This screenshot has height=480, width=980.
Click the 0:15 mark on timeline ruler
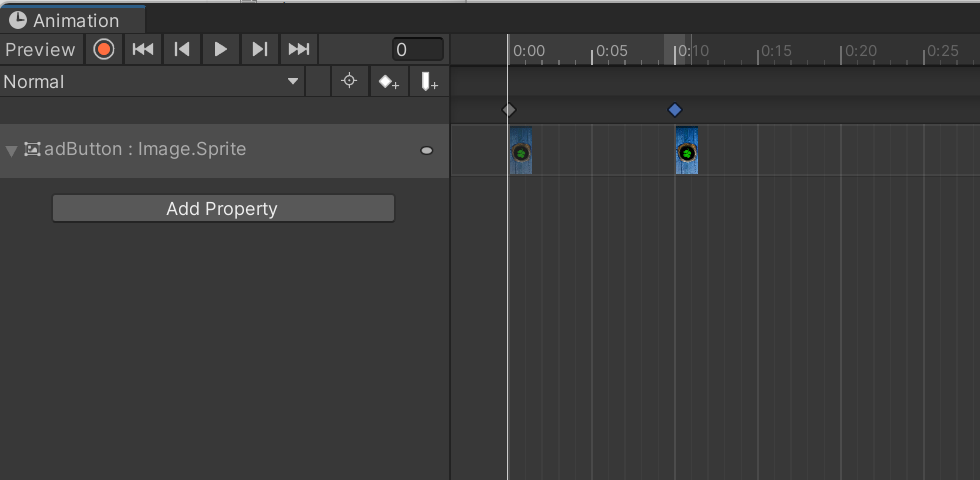(776, 51)
